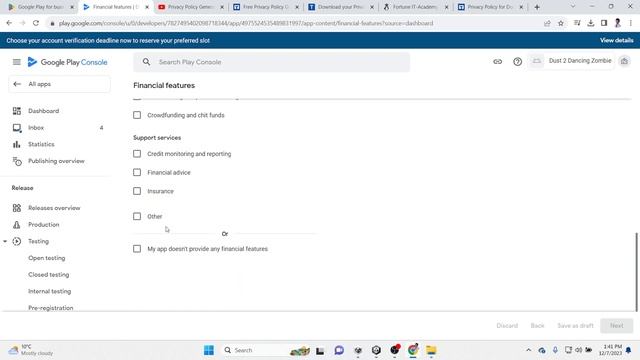Open Publishing overview in sidebar
The image size is (640, 360).
[x=56, y=161]
